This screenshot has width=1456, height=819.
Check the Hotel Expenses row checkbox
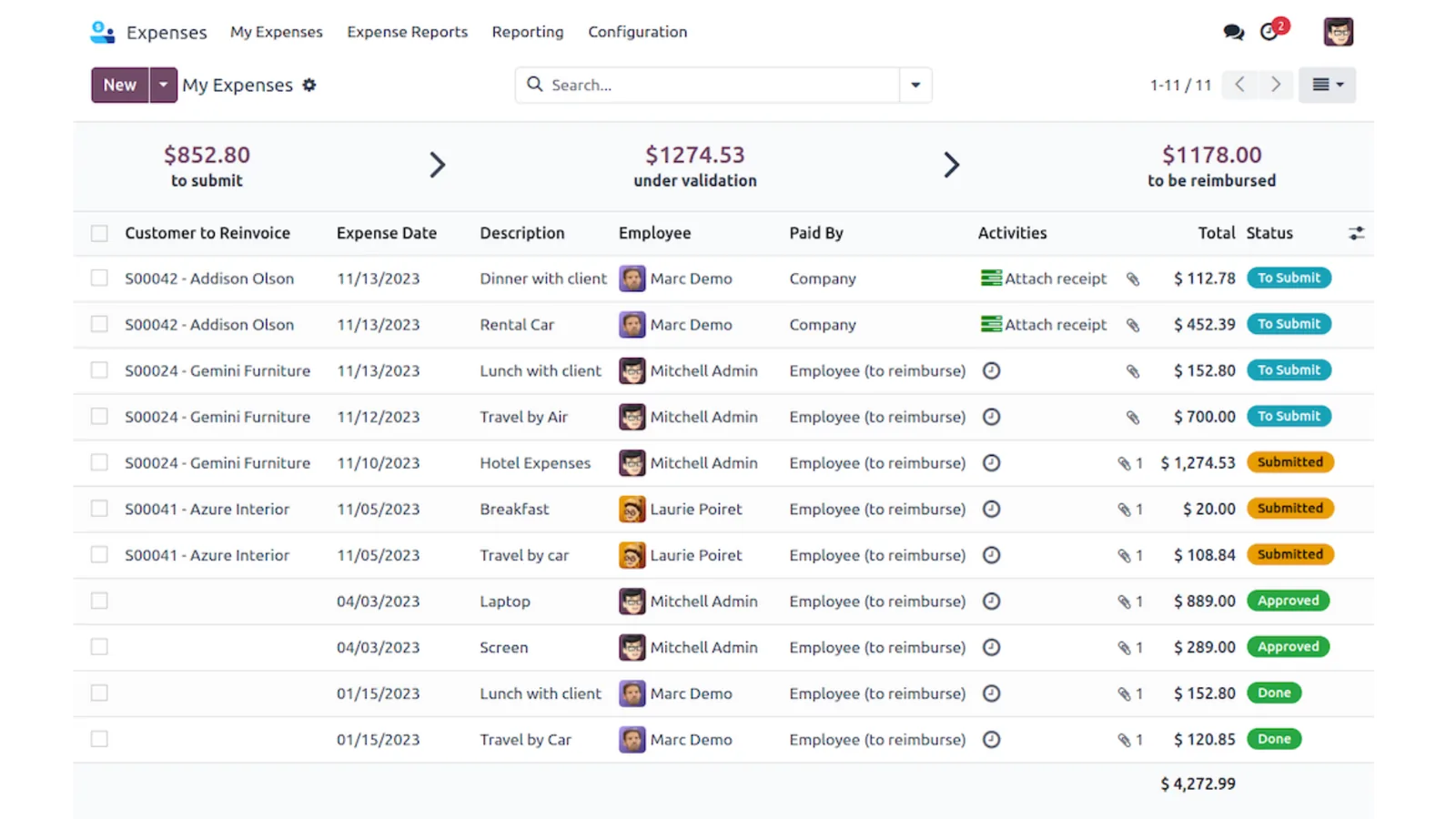pyautogui.click(x=99, y=463)
